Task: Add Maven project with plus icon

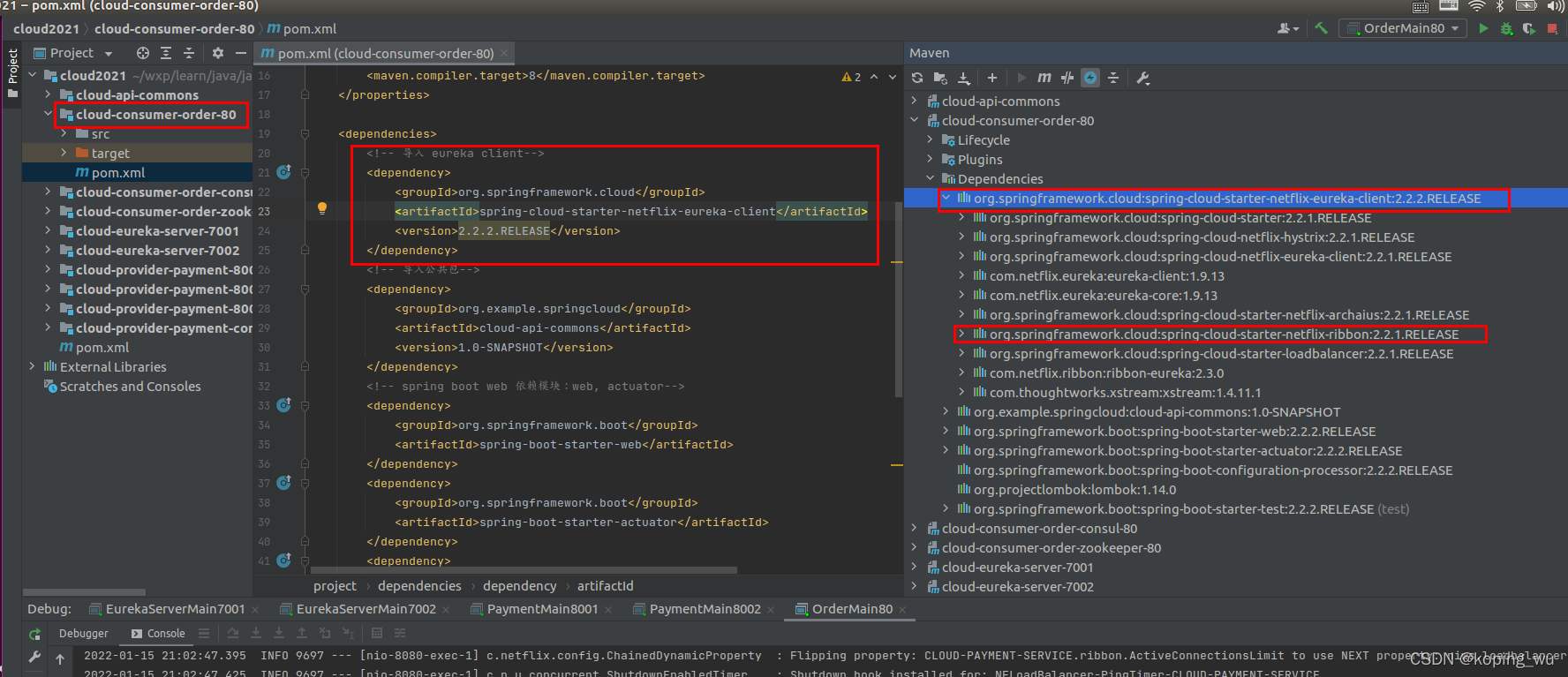Action: pos(991,78)
